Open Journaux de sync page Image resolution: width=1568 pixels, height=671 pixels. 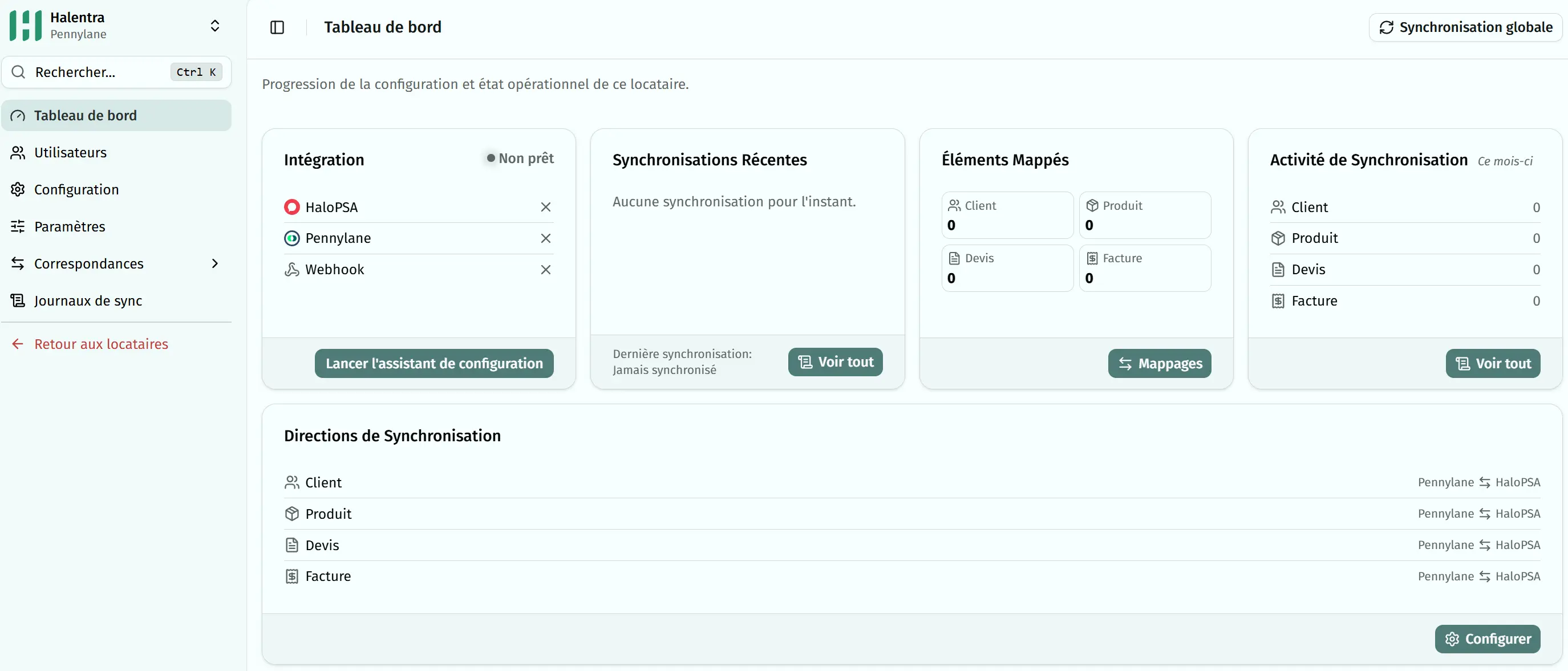(116, 300)
